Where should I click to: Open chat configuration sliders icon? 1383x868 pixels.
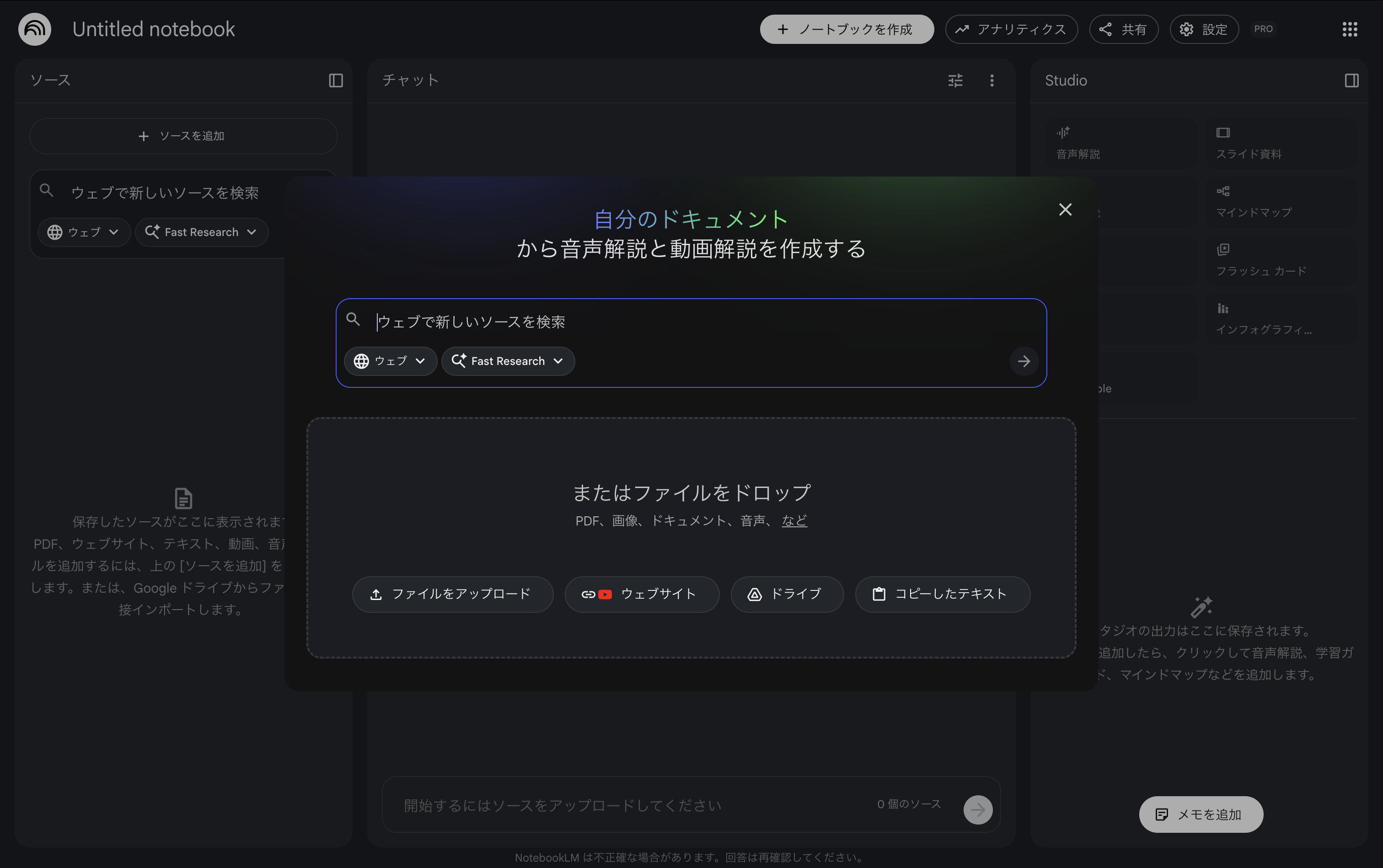tap(955, 80)
